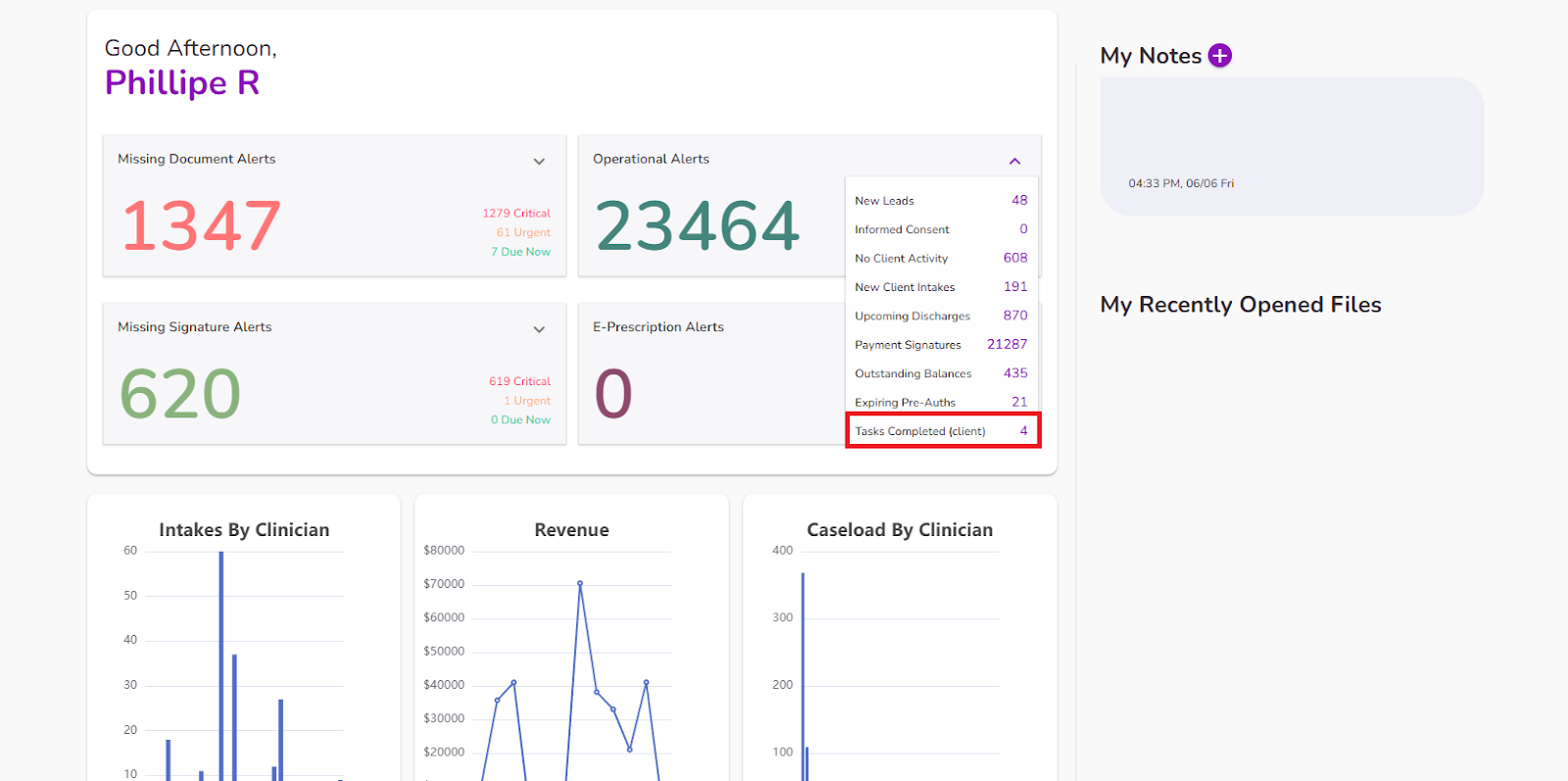This screenshot has height=781, width=1568.
Task: Click the tallest bar in Intakes By Clinician
Action: pos(221,666)
